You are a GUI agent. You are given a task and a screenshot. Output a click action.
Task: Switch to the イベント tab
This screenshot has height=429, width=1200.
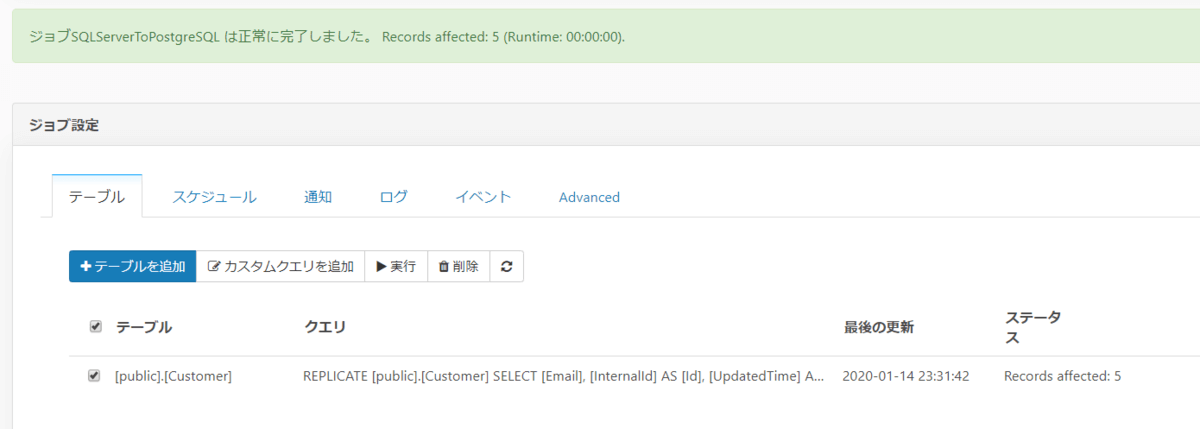tap(483, 197)
